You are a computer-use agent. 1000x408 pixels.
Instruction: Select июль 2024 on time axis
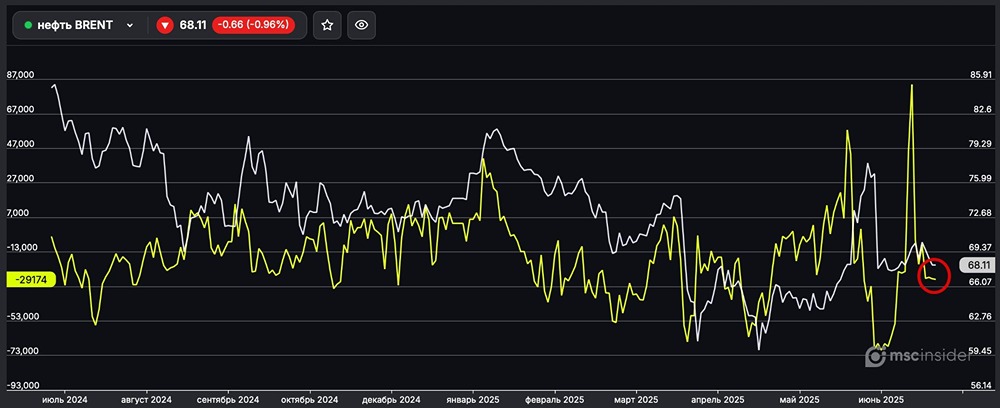tap(64, 398)
